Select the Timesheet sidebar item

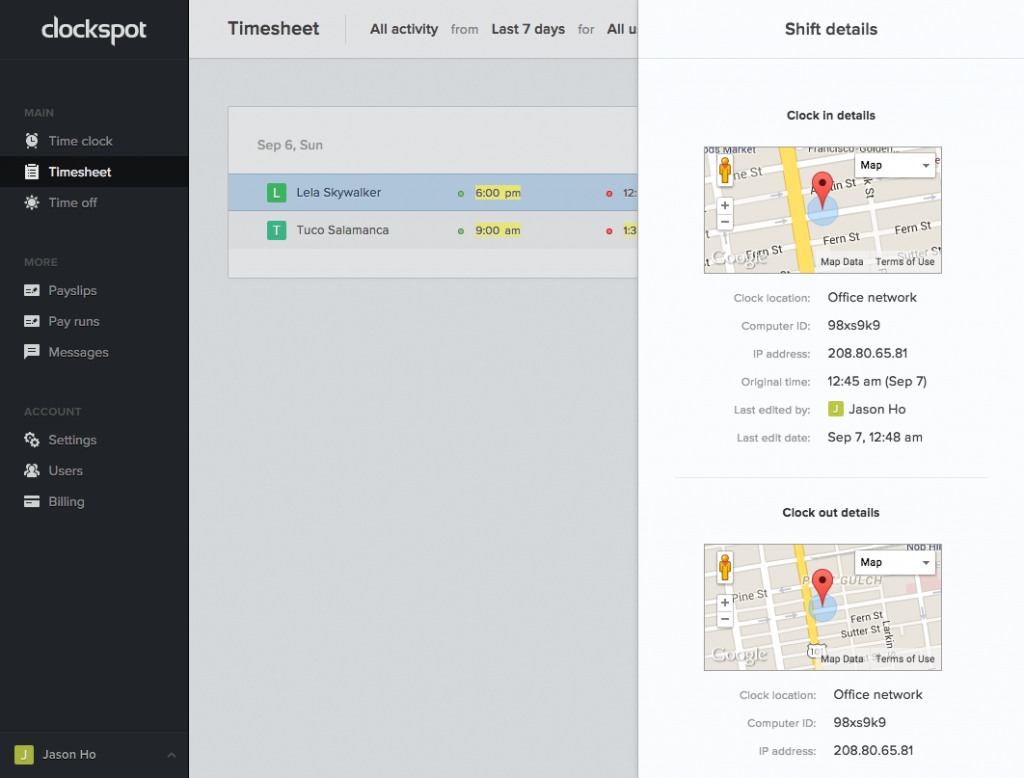coord(80,171)
